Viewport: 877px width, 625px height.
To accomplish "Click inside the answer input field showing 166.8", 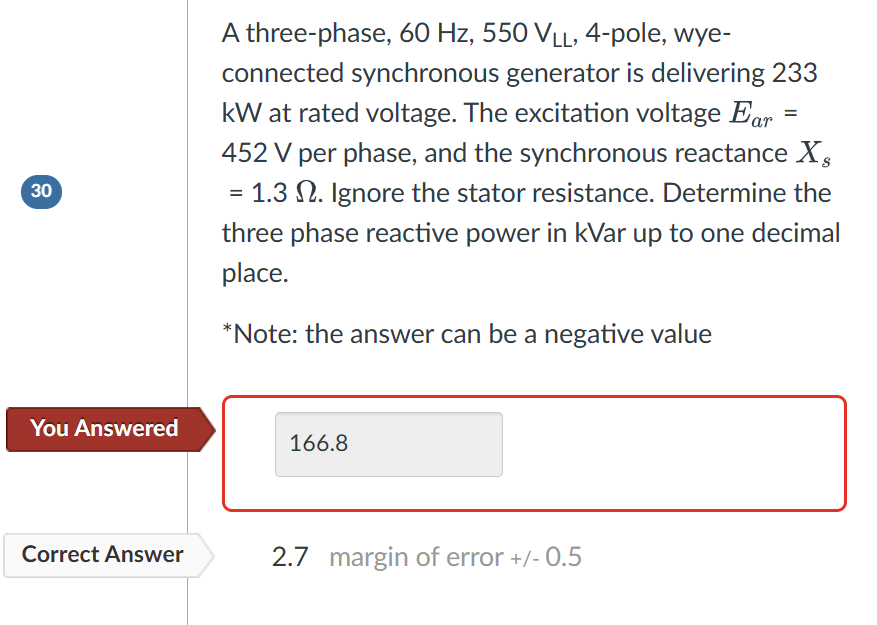I will coord(389,444).
